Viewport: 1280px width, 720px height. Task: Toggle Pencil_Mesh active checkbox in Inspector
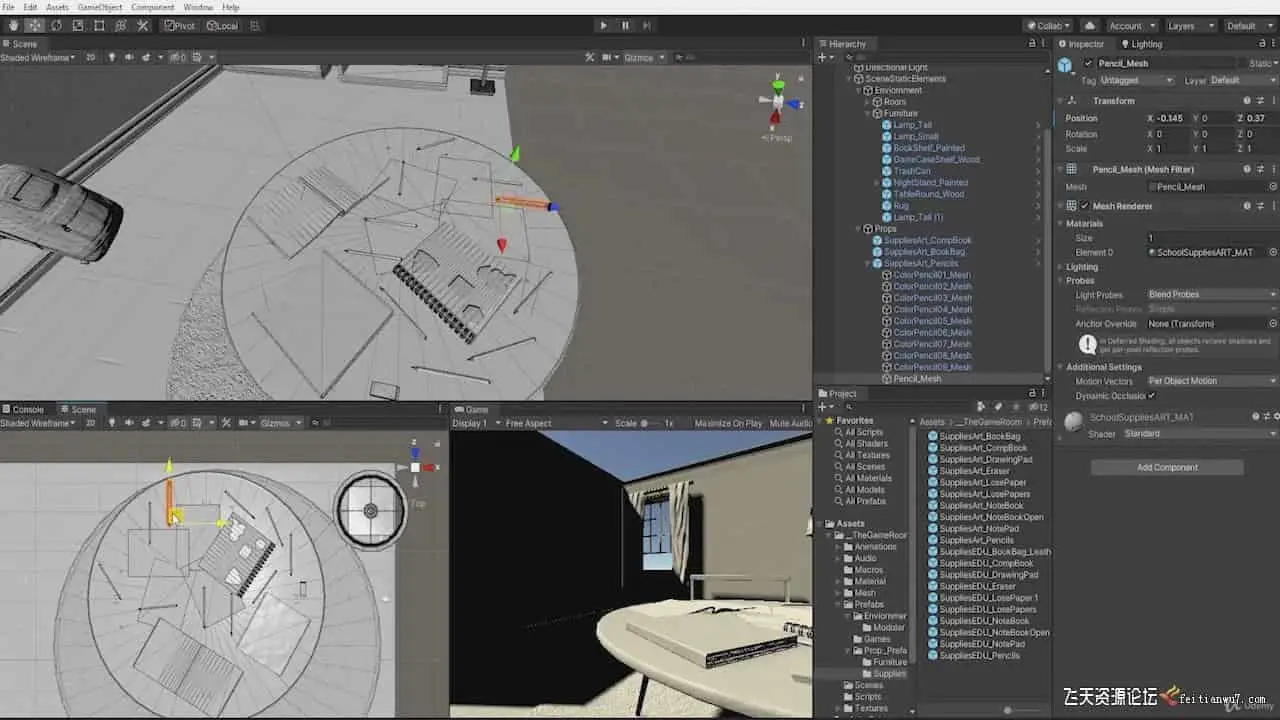(1088, 64)
